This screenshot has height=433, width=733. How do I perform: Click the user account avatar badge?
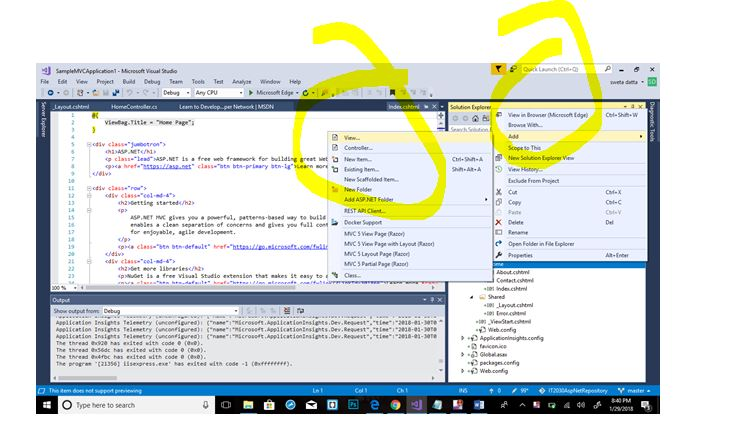coord(652,82)
